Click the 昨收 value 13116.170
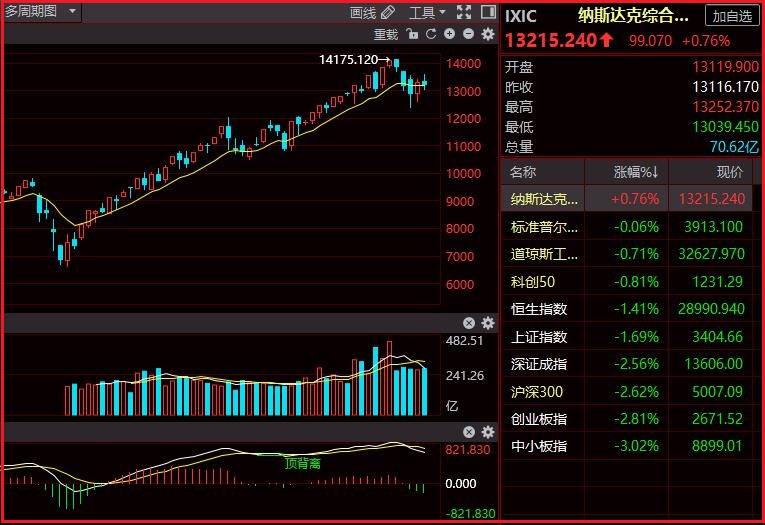 click(725, 87)
